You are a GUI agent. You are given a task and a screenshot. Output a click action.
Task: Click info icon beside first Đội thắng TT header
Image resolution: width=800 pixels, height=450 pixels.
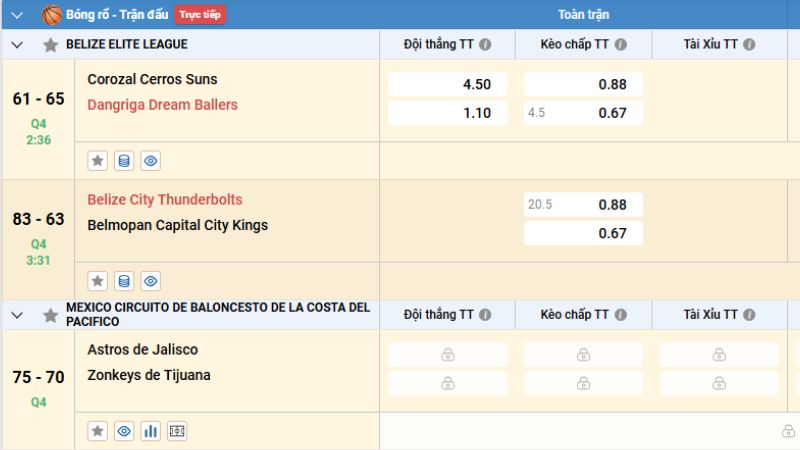click(485, 45)
